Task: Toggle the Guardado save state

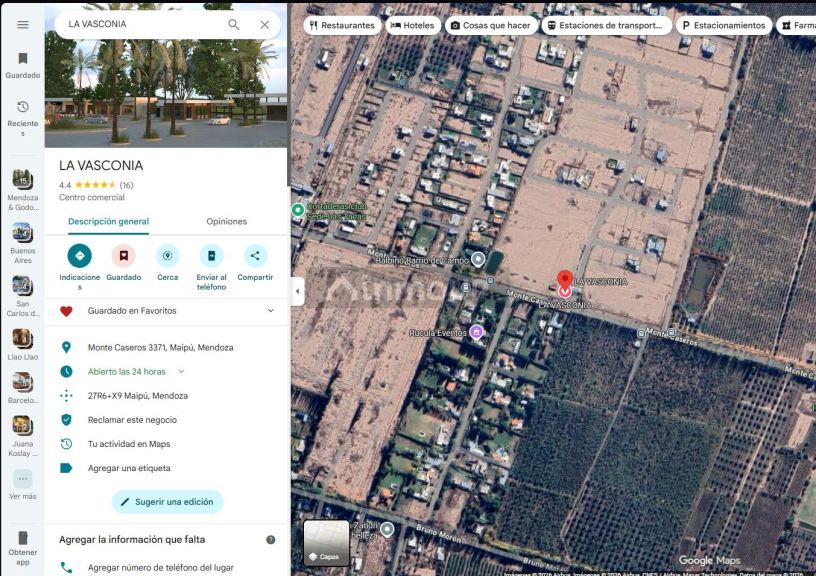Action: [124, 255]
